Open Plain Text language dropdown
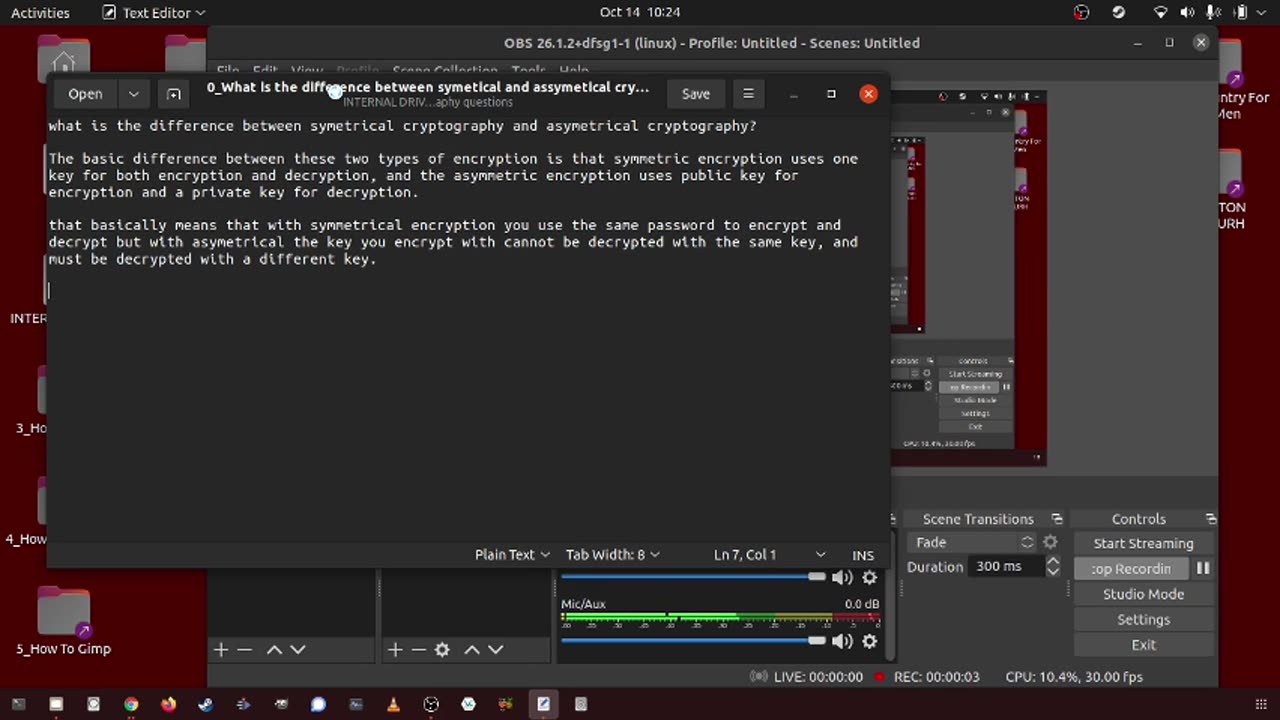Viewport: 1280px width, 720px height. [512, 555]
